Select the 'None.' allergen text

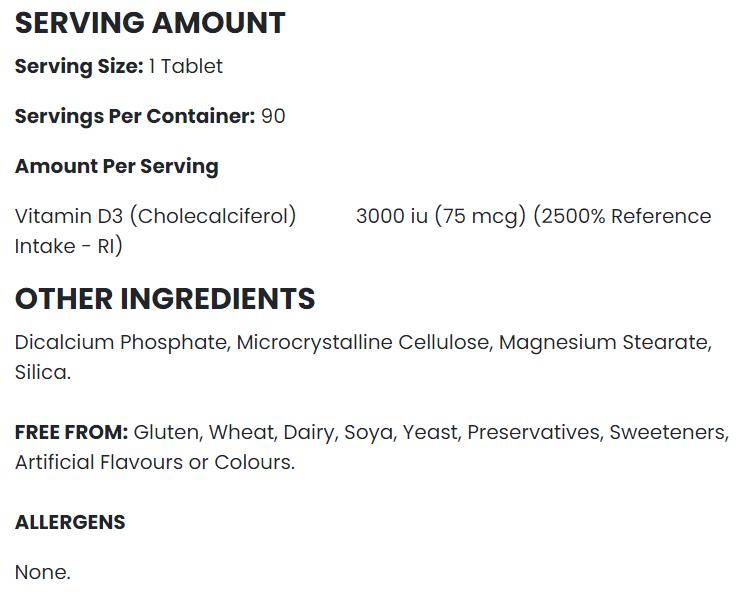pyautogui.click(x=43, y=572)
